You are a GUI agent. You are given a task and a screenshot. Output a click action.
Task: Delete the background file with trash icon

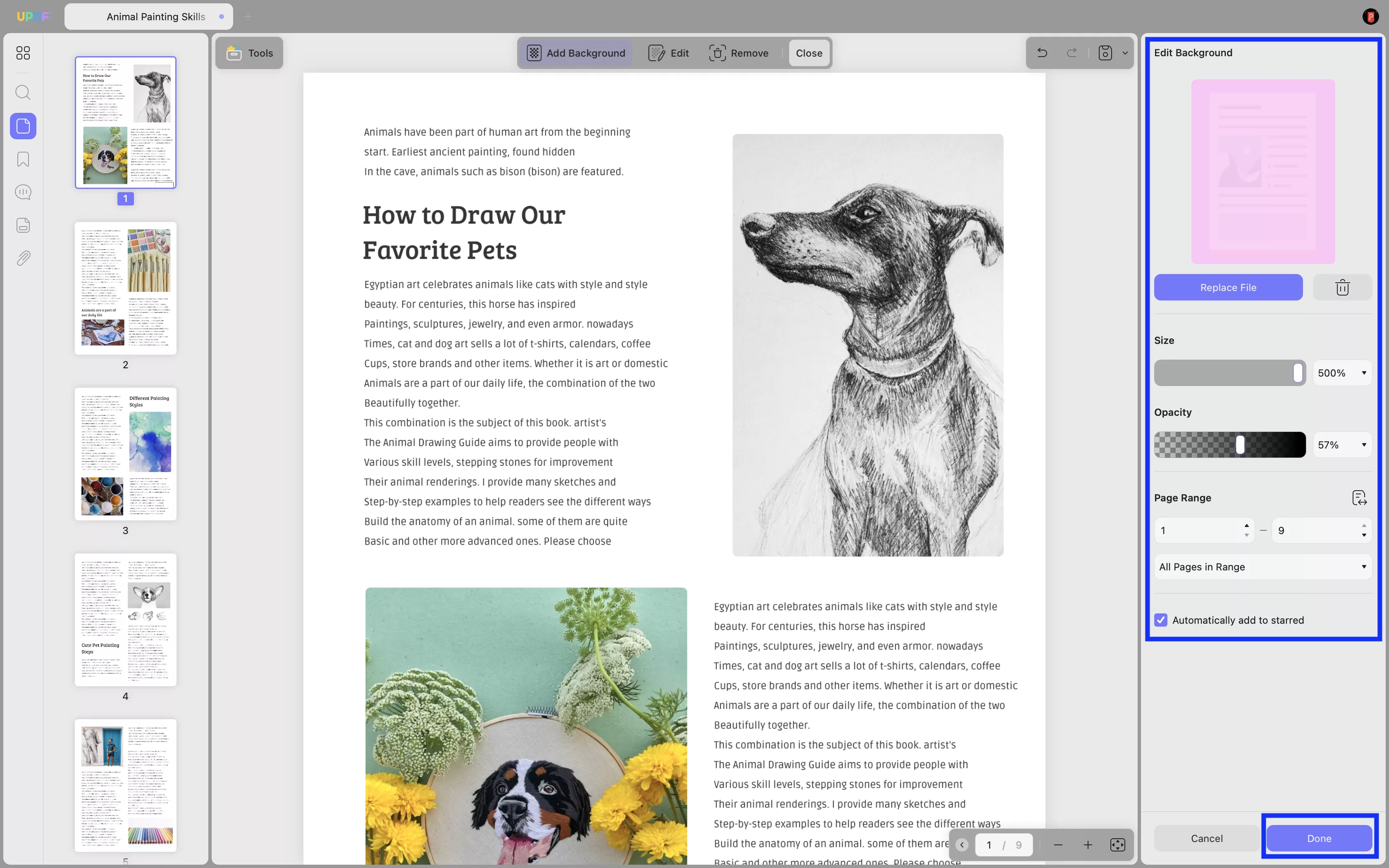pos(1343,287)
